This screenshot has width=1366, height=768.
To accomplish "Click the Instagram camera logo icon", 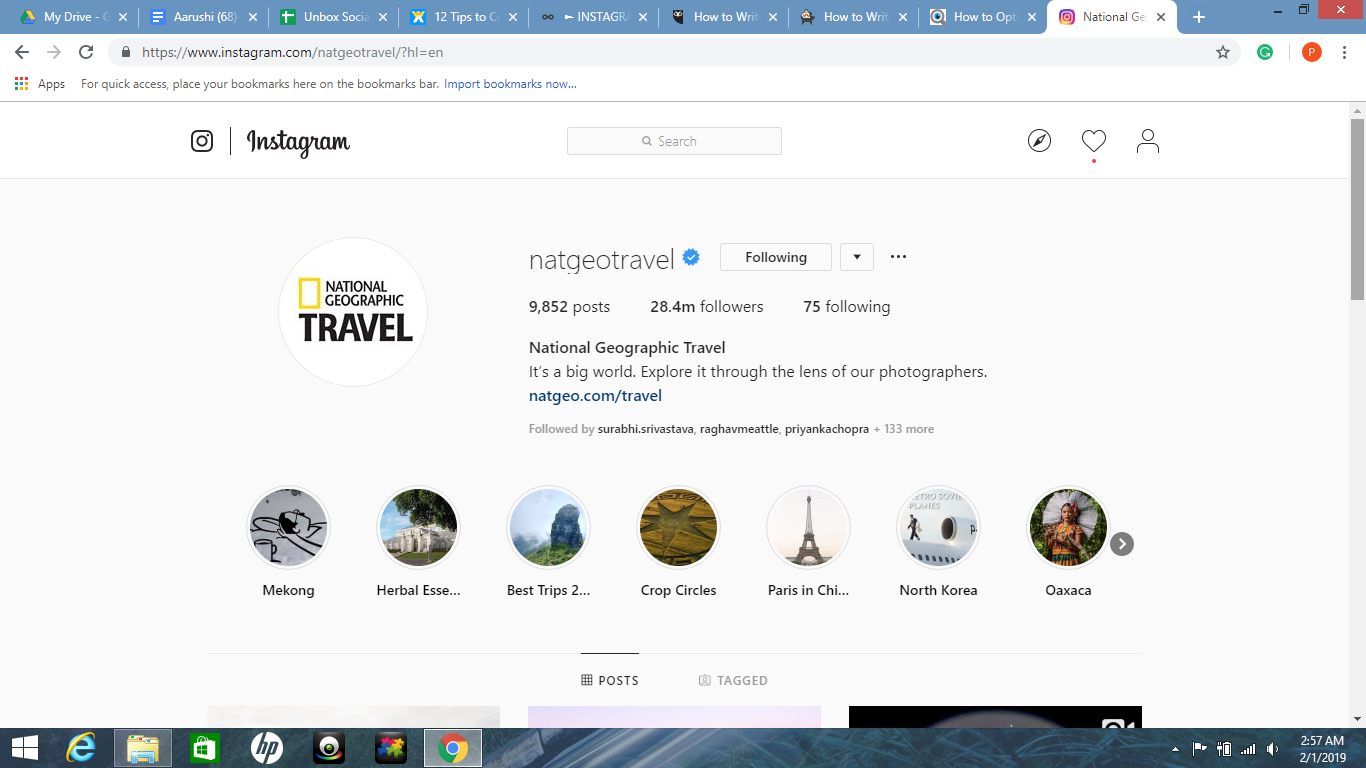I will coord(202,141).
